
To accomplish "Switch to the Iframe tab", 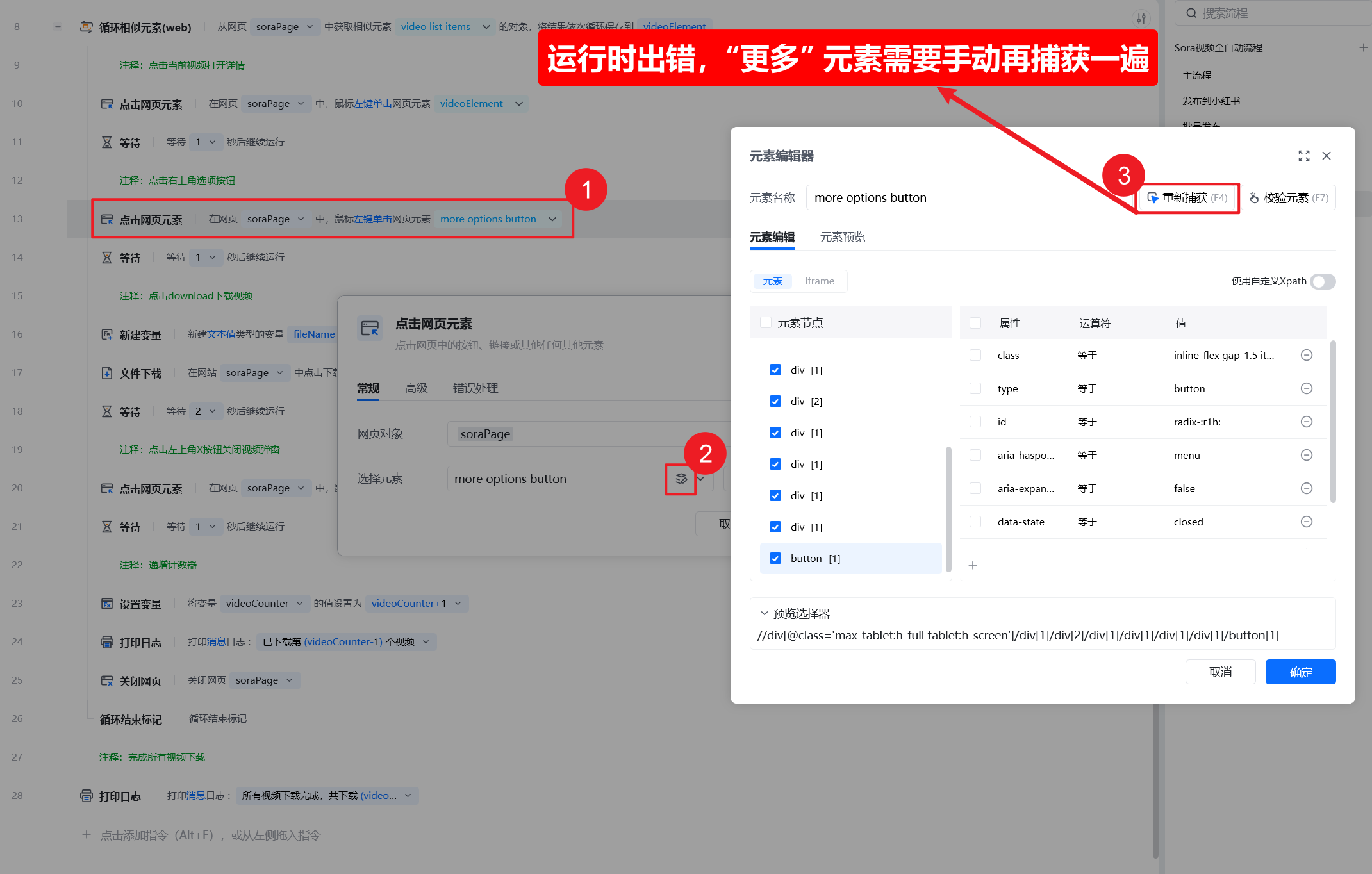I will coord(819,281).
